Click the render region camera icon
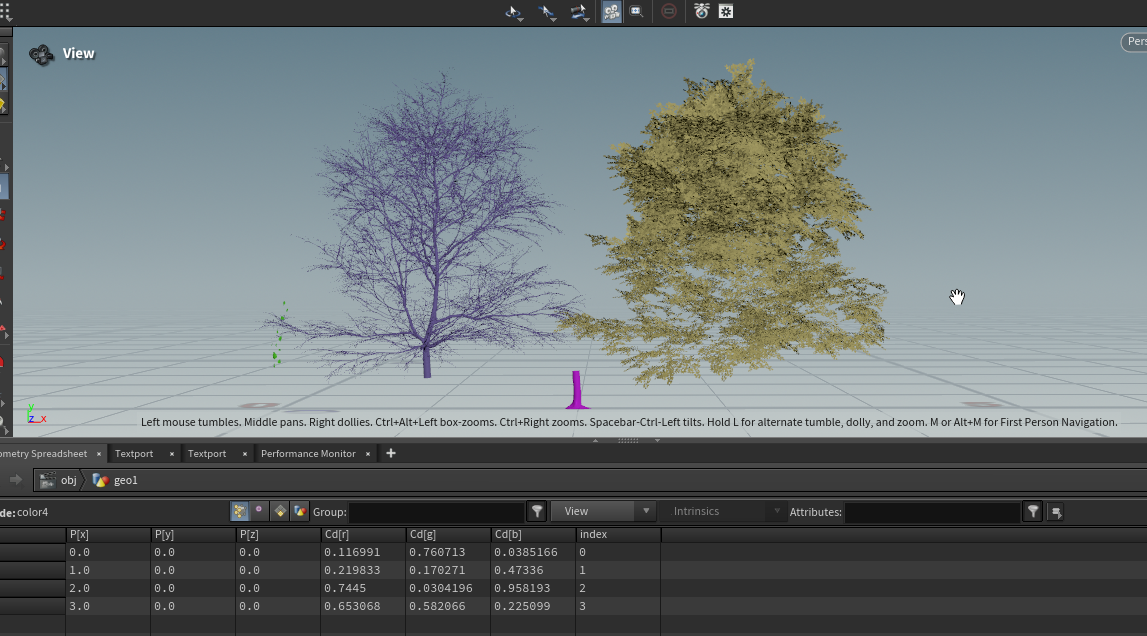 tap(610, 12)
